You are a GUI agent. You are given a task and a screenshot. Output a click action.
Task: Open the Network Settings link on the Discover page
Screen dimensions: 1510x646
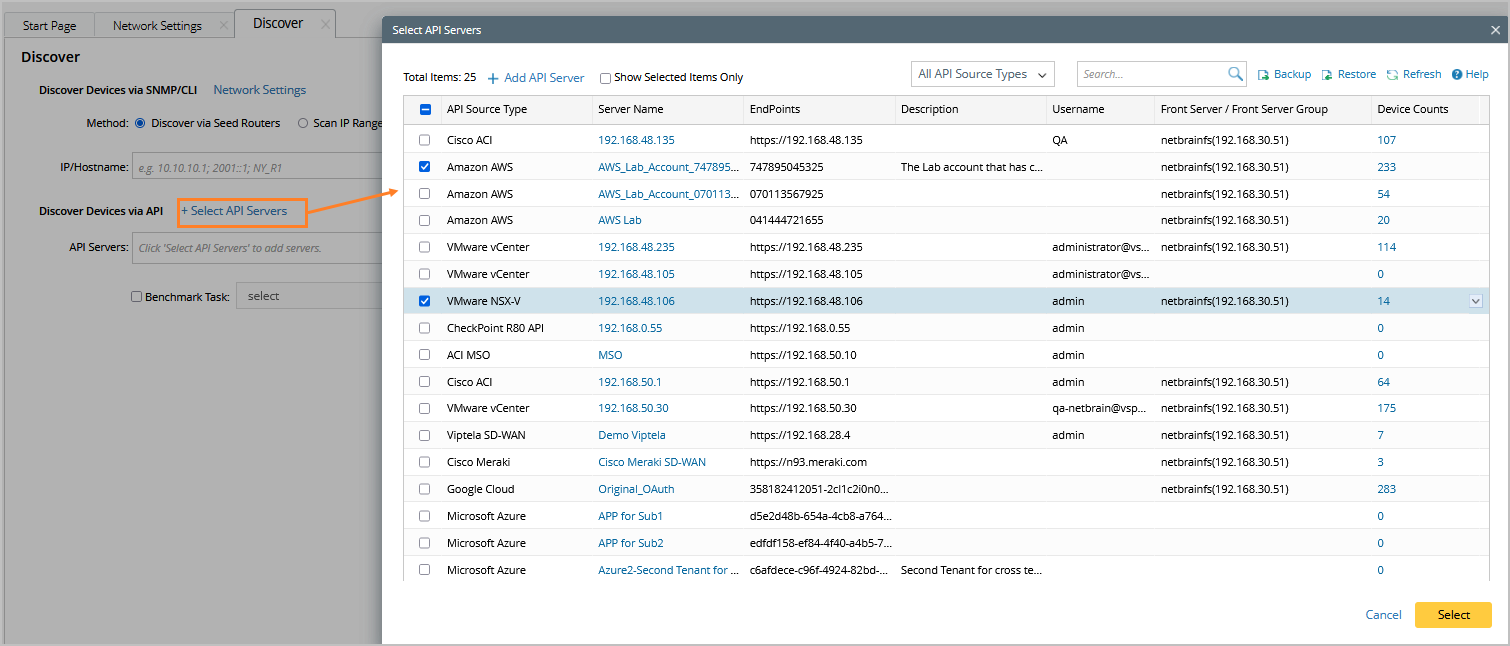[x=260, y=90]
